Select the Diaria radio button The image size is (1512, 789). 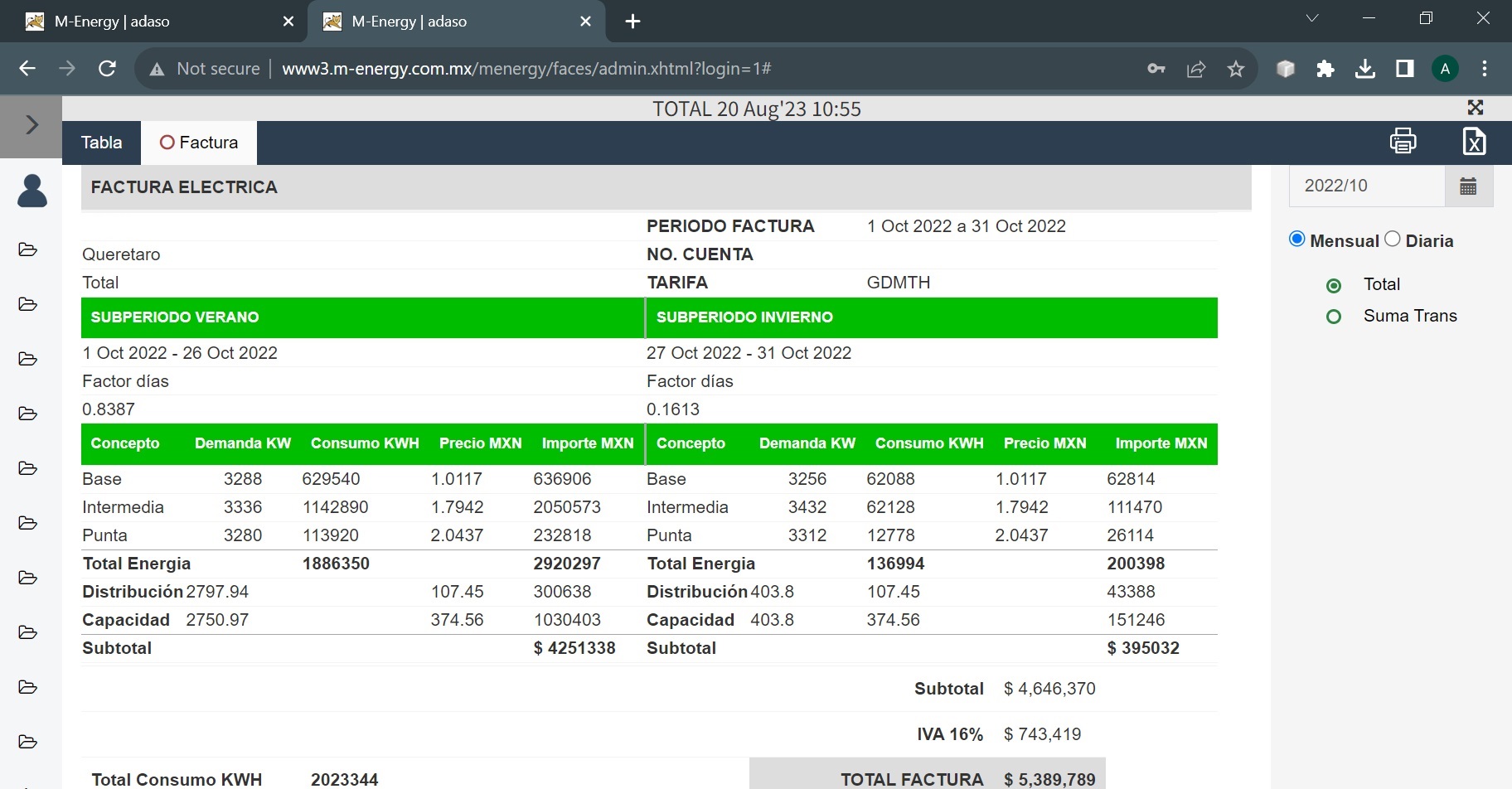1393,240
